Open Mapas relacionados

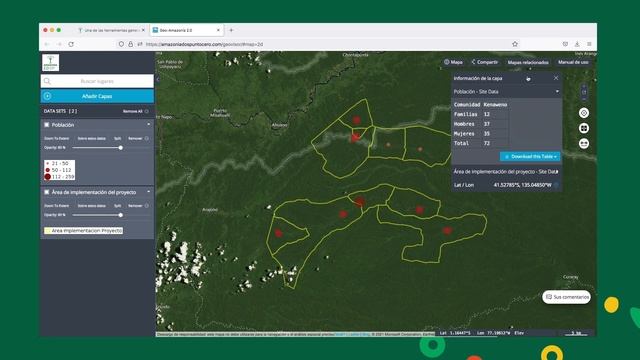(x=528, y=62)
